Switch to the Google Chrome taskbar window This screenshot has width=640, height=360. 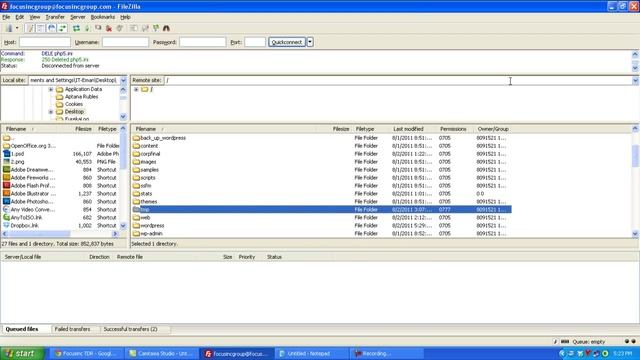click(x=87, y=353)
